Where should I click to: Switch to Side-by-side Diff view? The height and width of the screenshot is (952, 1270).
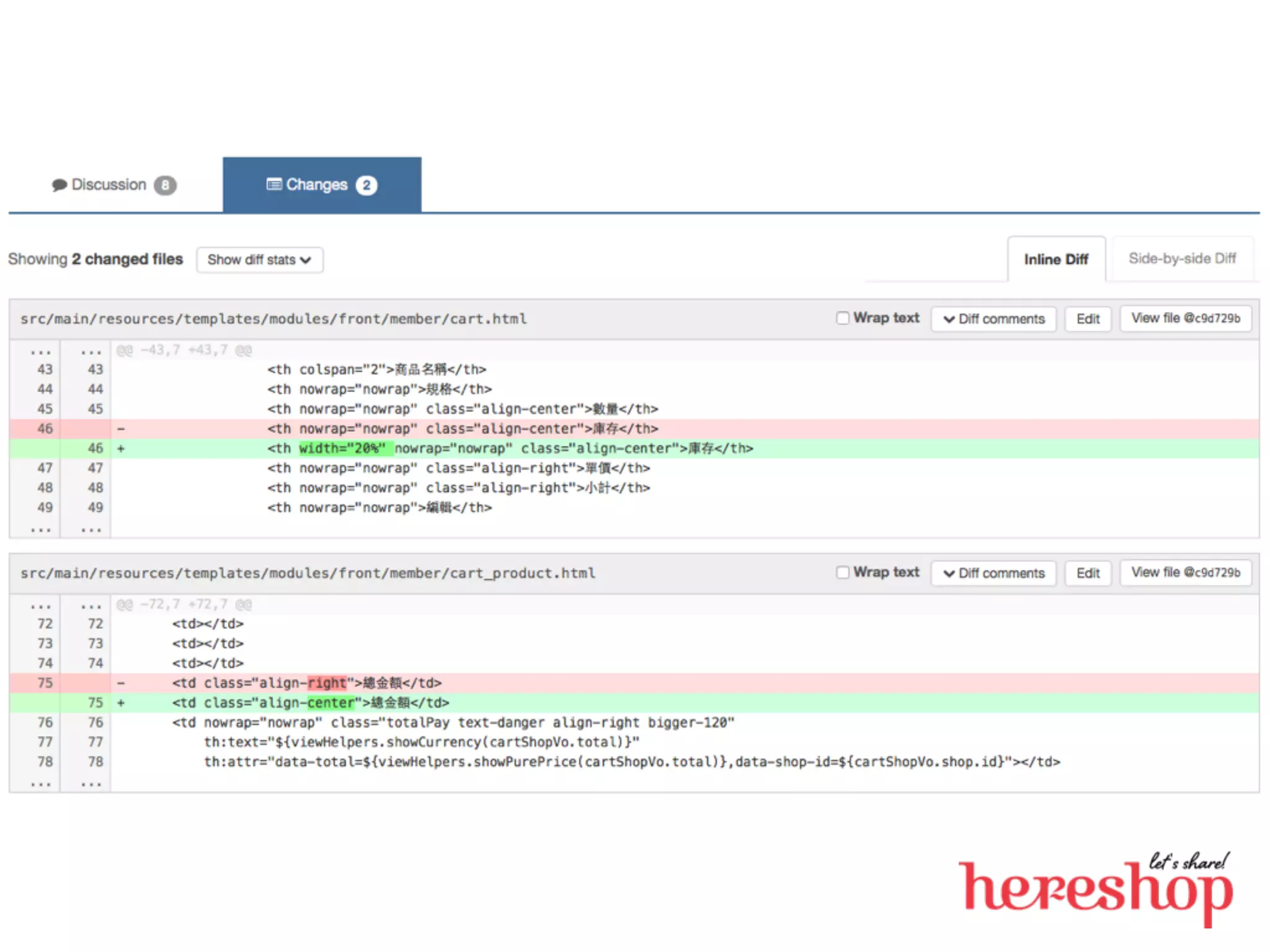coord(1182,259)
